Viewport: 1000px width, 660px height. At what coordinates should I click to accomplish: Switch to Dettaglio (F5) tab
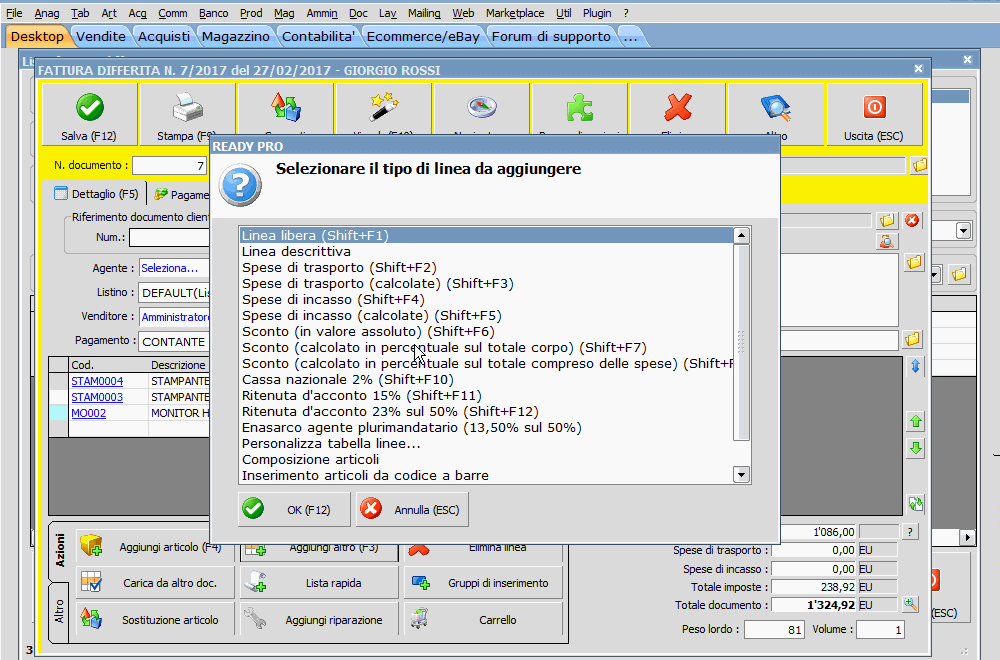[x=96, y=194]
